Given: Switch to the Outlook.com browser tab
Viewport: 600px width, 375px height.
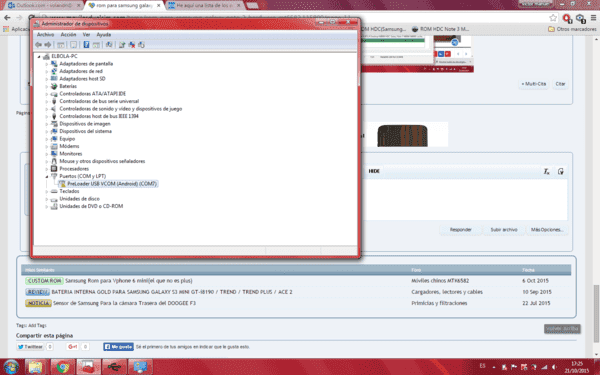Looking at the screenshot, I should [x=43, y=5].
